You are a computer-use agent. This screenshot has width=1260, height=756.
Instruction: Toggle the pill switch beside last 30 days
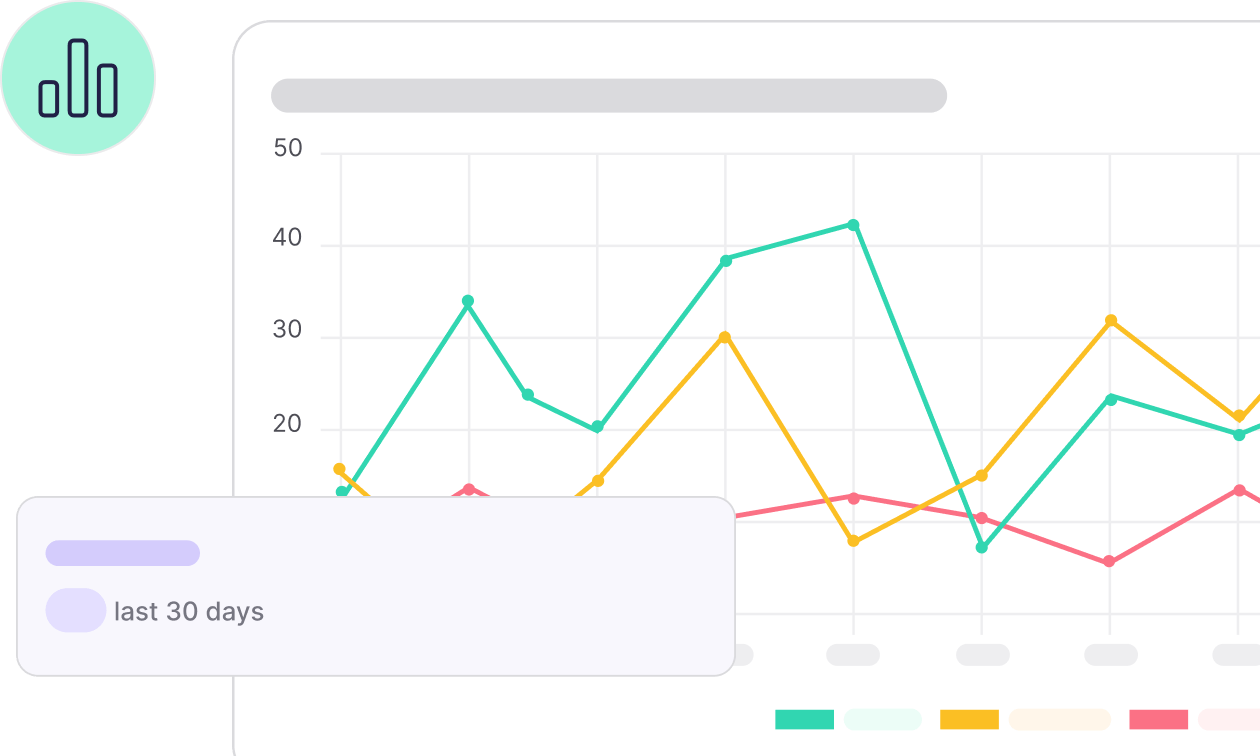coord(76,610)
